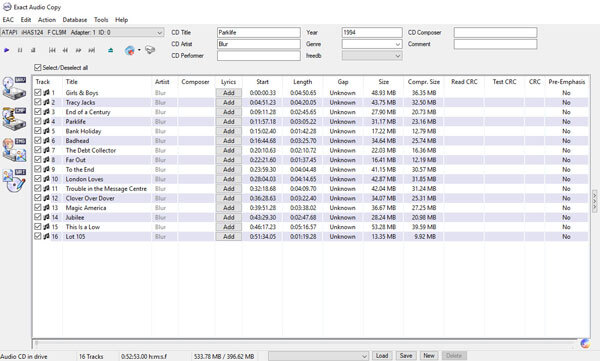Click the Year field showing 1994
Screen dimensions: 600x361
(372, 33)
